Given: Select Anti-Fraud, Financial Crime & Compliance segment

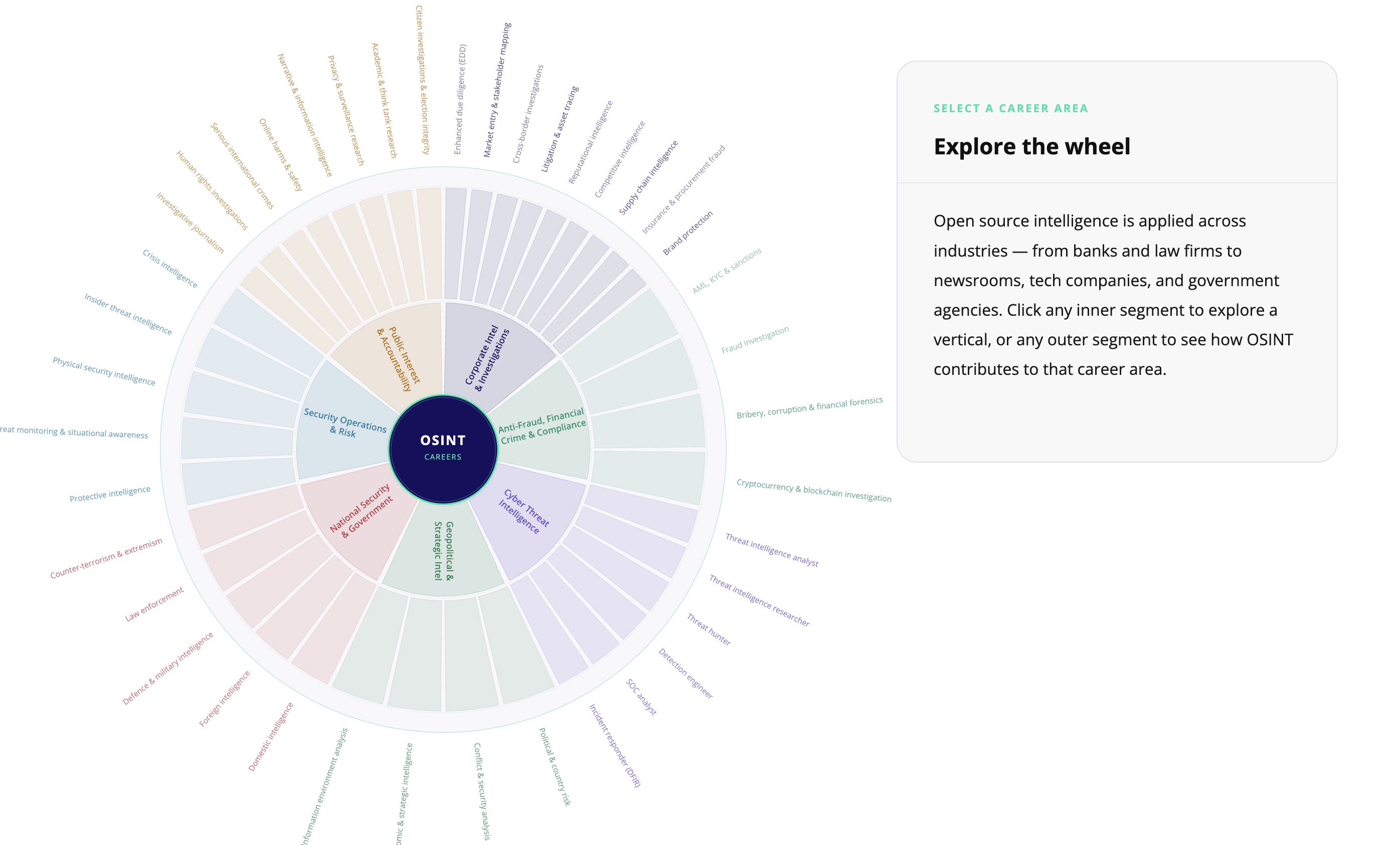Looking at the screenshot, I should coord(543,425).
